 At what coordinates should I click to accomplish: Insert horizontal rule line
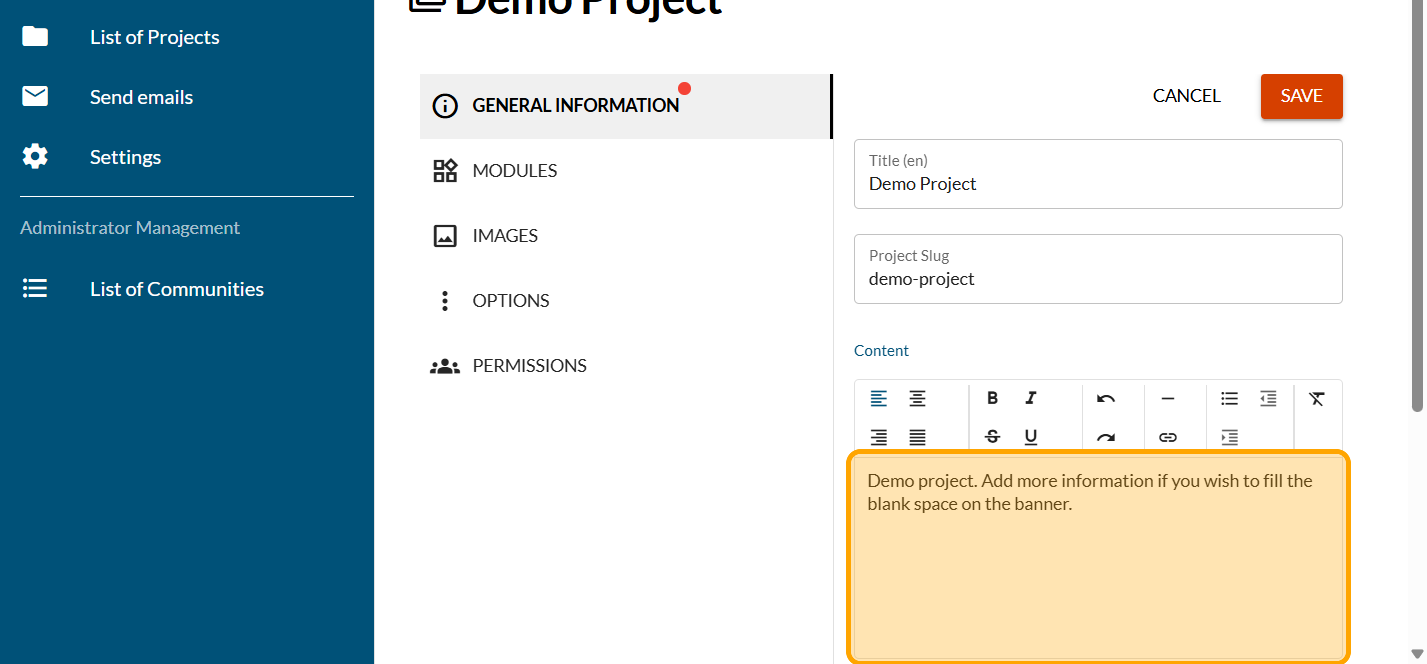tap(1167, 398)
